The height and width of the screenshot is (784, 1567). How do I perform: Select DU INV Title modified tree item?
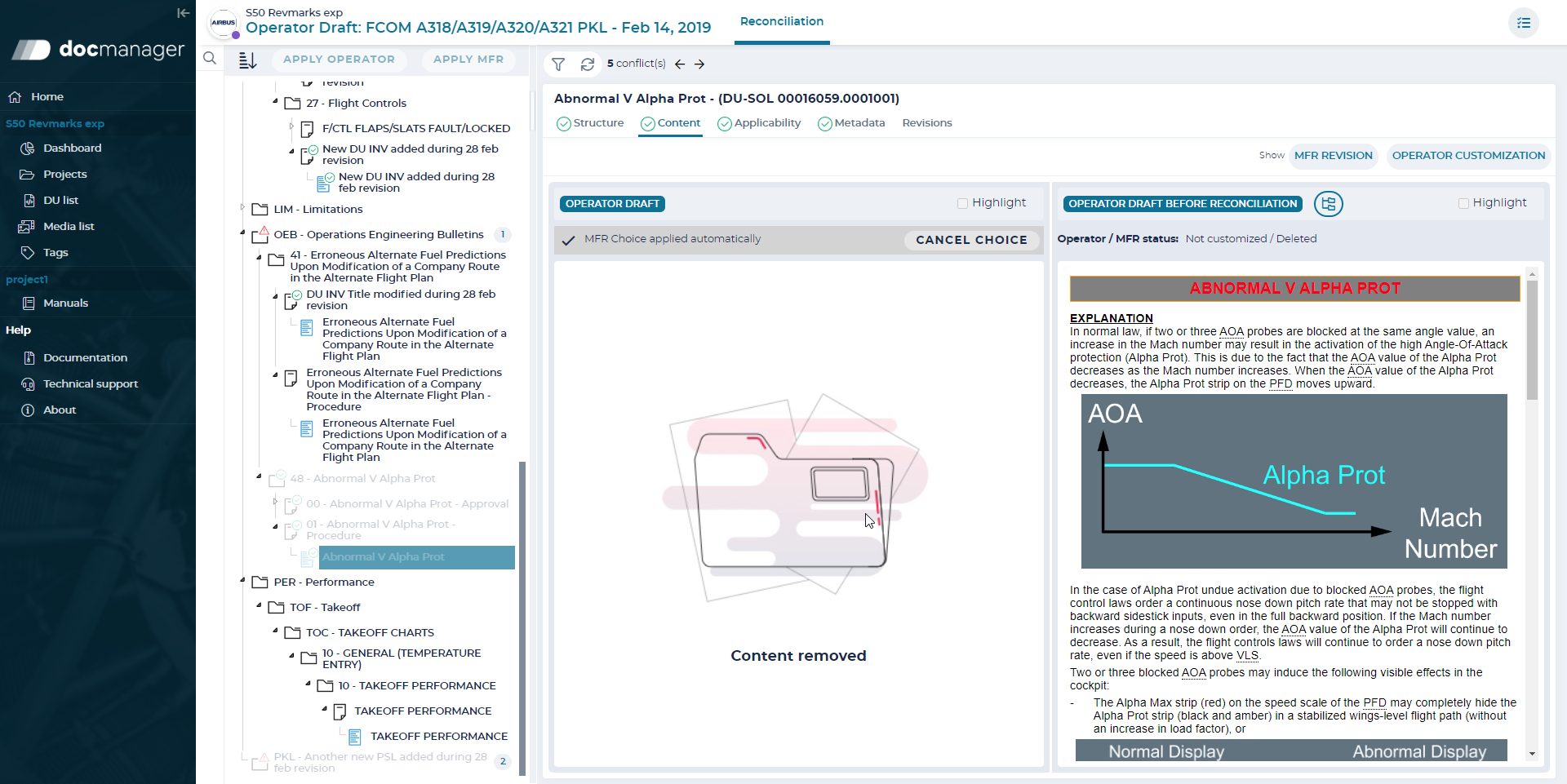(x=401, y=300)
